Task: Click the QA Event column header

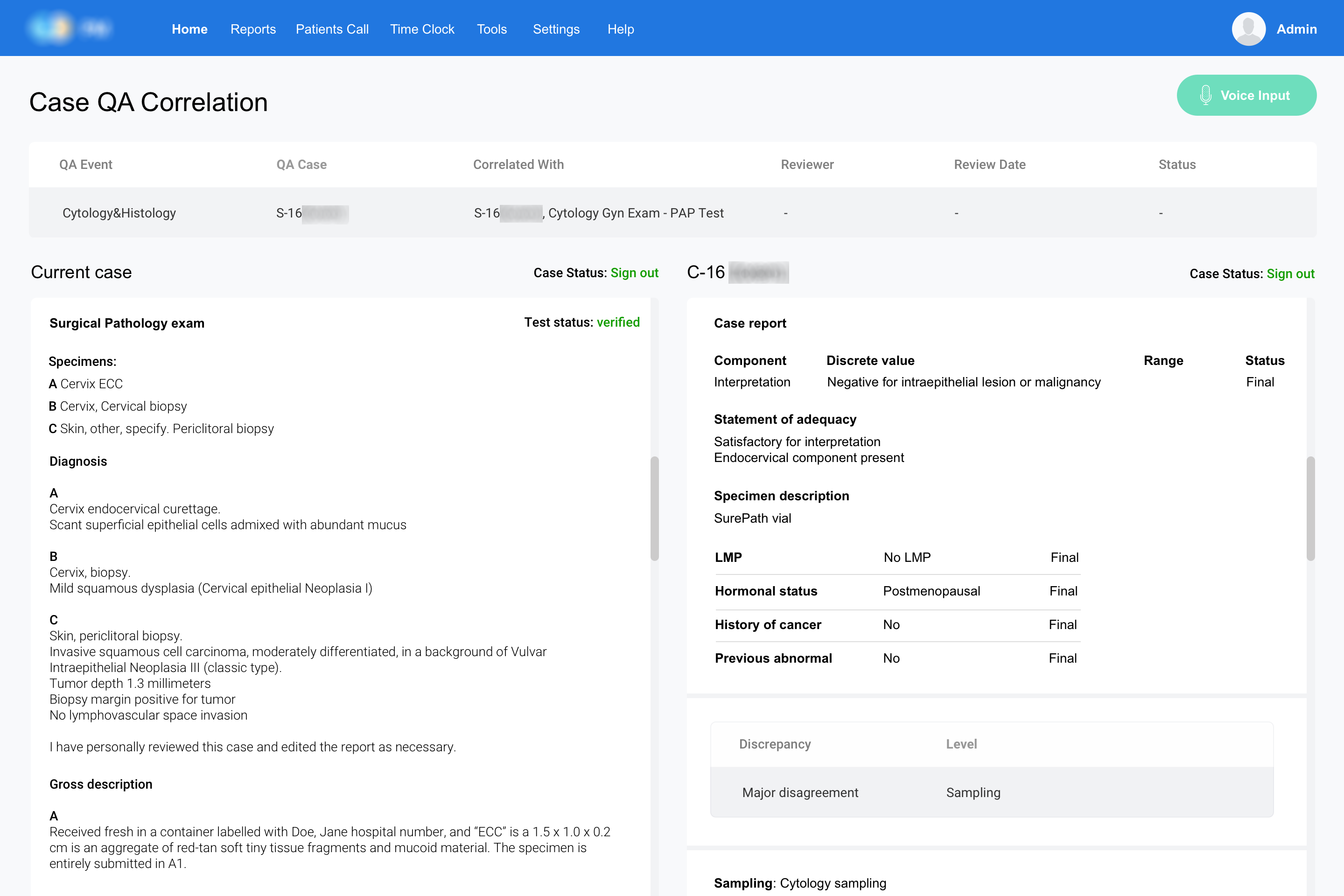Action: tap(86, 165)
